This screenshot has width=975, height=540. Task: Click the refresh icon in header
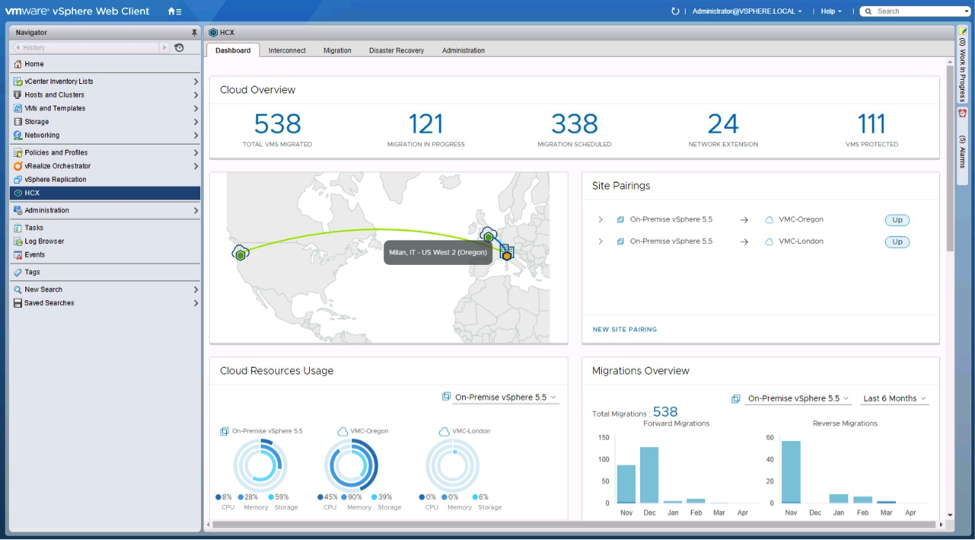tap(675, 11)
